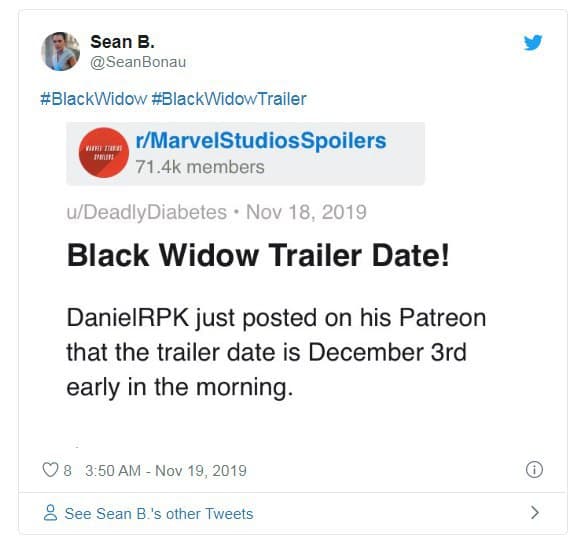This screenshot has height=551, width=581.
Task: Click the like count of 8
Action: [x=67, y=471]
